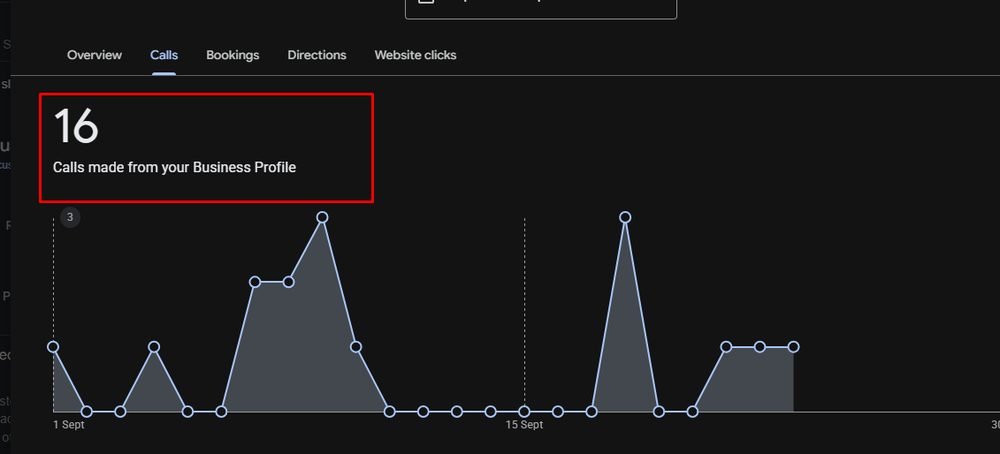Image resolution: width=1000 pixels, height=454 pixels.
Task: Select the last data point of the chart
Action: pos(793,347)
